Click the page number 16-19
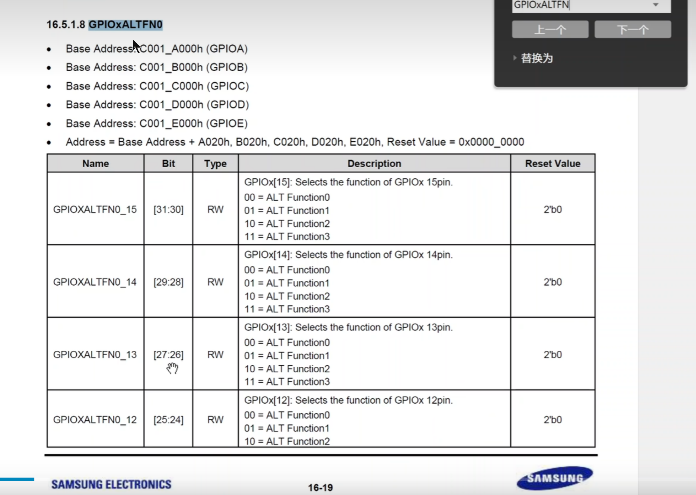 (320, 487)
